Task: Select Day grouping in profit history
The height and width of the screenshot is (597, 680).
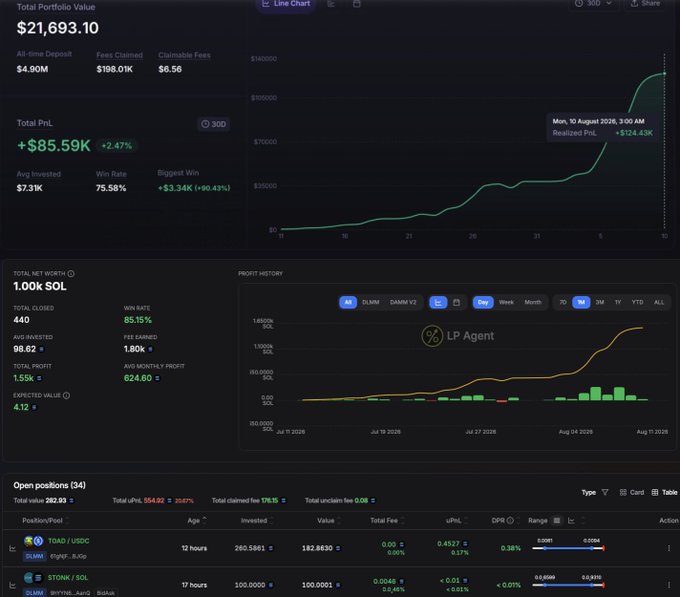Action: point(483,302)
